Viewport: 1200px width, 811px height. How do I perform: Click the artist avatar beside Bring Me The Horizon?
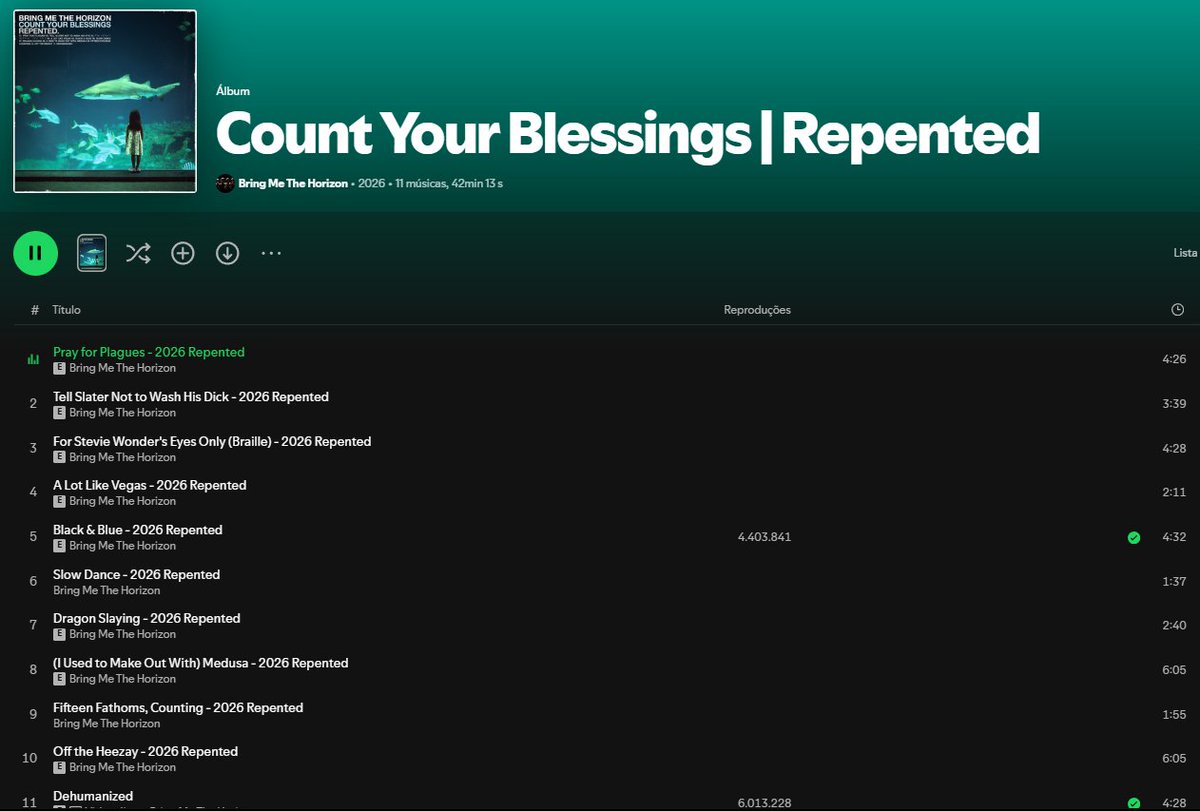pos(225,183)
